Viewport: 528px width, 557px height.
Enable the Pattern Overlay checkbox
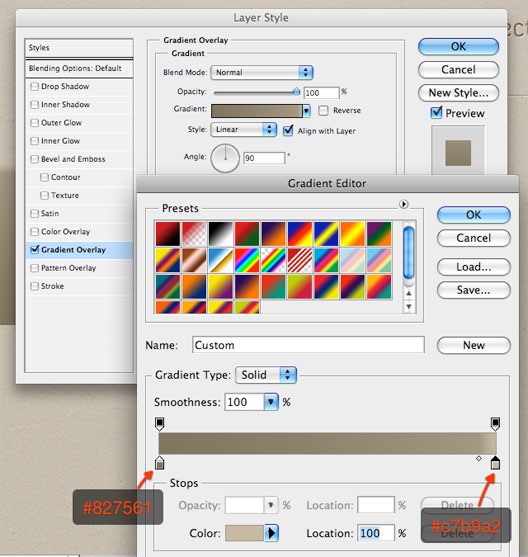(x=34, y=268)
